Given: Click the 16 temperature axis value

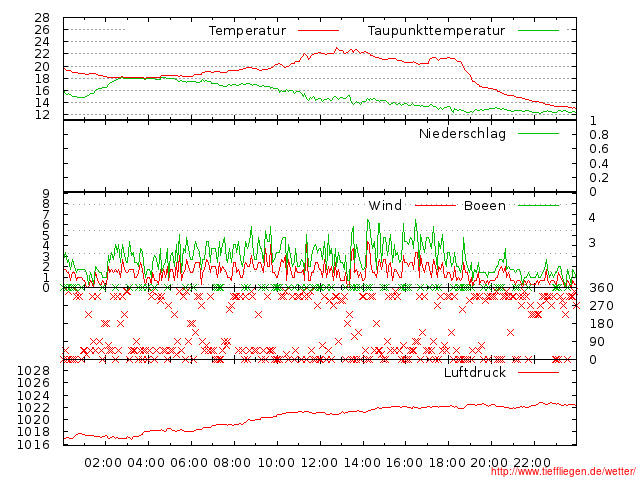Looking at the screenshot, I should 42,90.
